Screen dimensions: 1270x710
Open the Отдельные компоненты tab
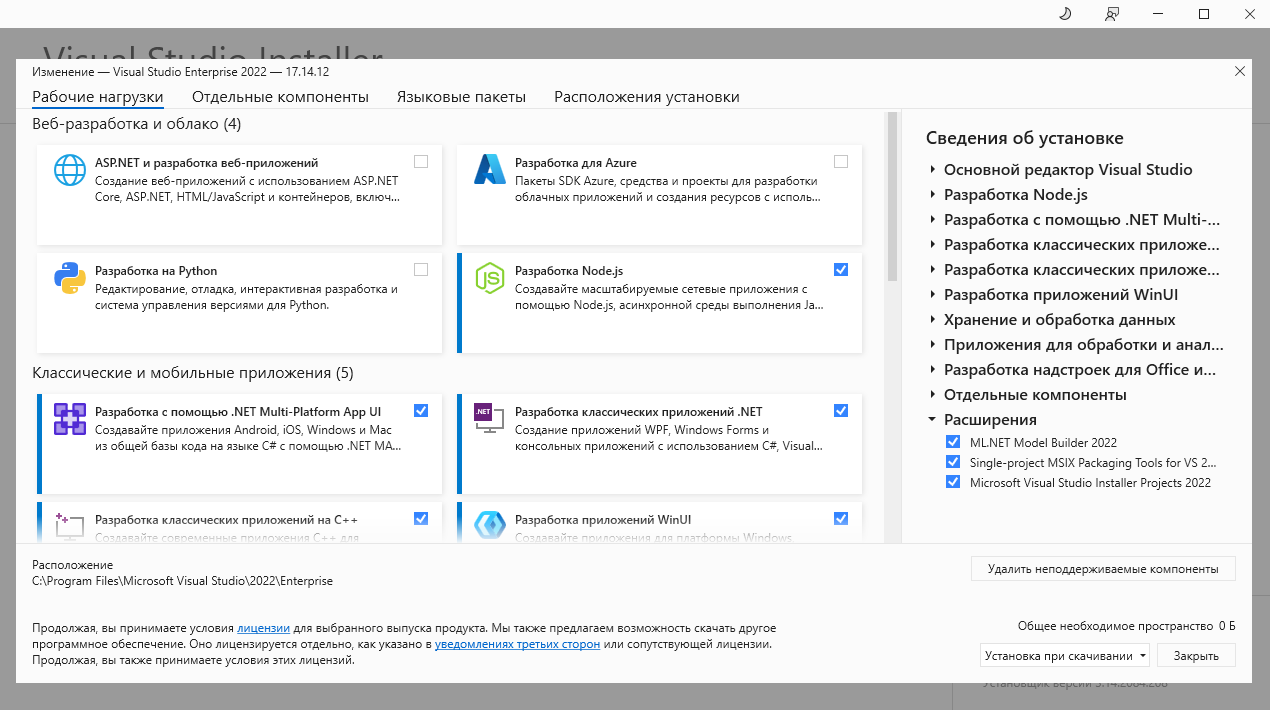pyautogui.click(x=280, y=97)
